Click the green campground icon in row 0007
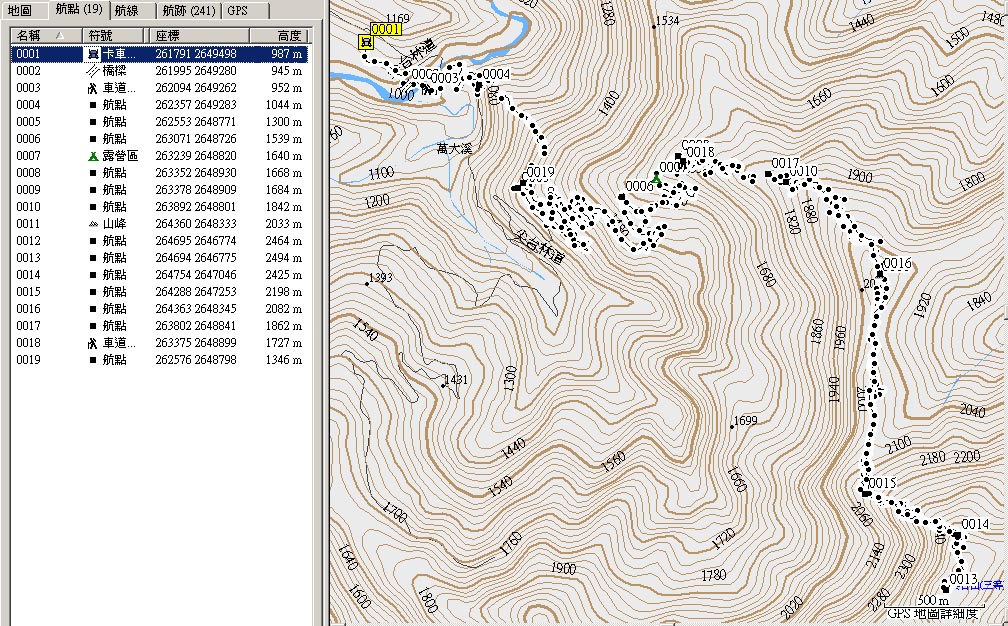1008x626 pixels. [93, 156]
